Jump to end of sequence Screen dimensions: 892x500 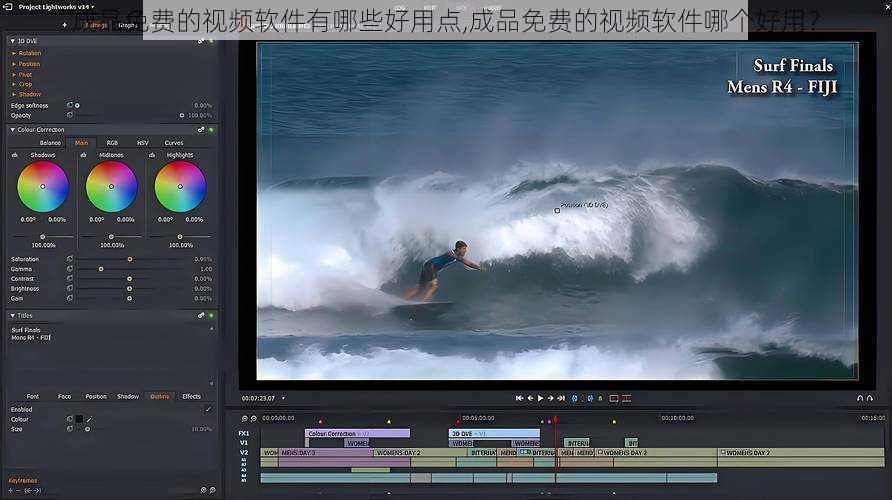[x=561, y=398]
